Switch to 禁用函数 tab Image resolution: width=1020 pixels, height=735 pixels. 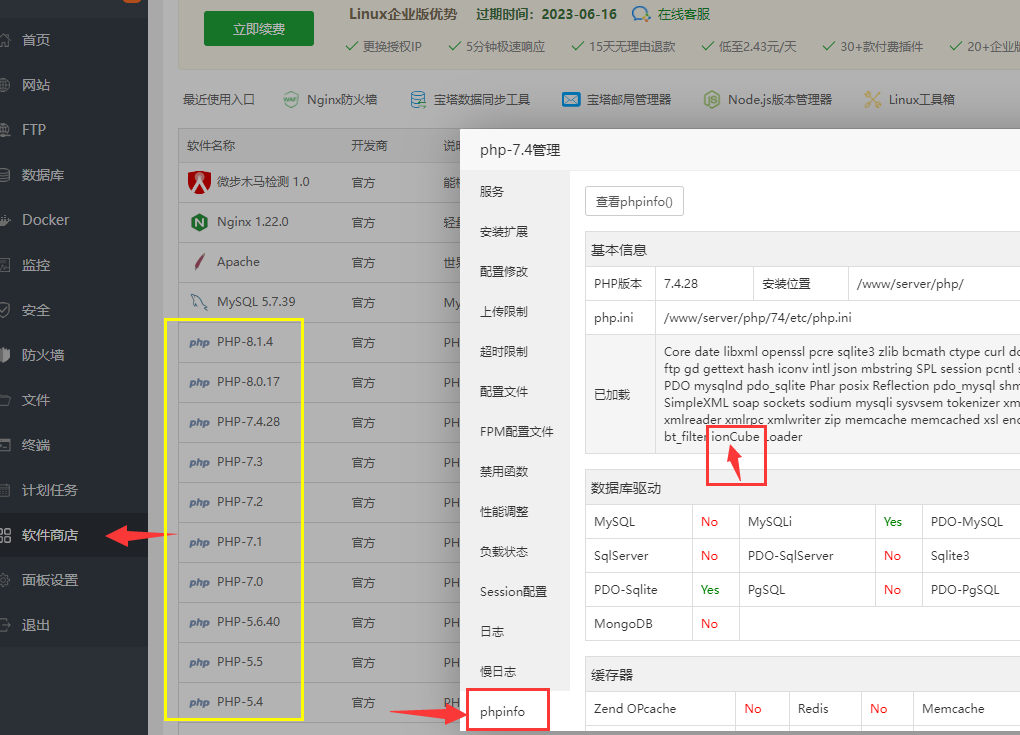tap(504, 472)
